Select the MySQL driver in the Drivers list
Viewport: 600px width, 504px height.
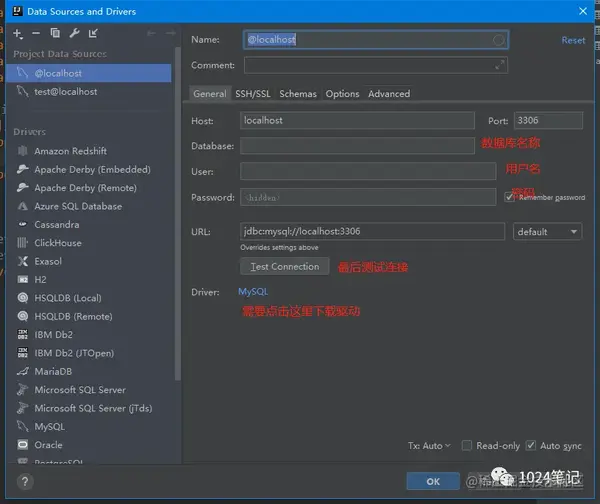tap(49, 427)
